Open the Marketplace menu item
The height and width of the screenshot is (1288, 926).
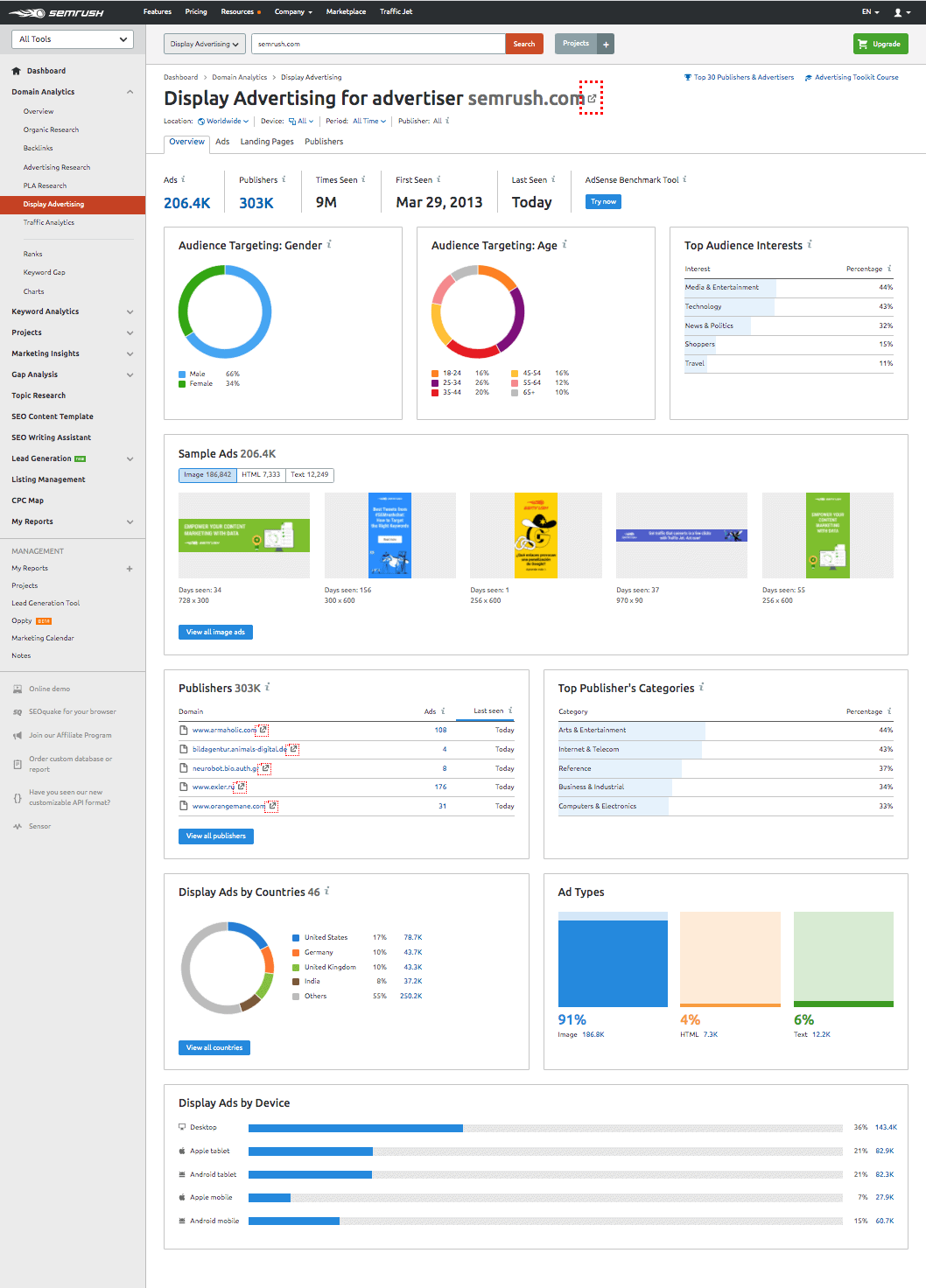[346, 12]
